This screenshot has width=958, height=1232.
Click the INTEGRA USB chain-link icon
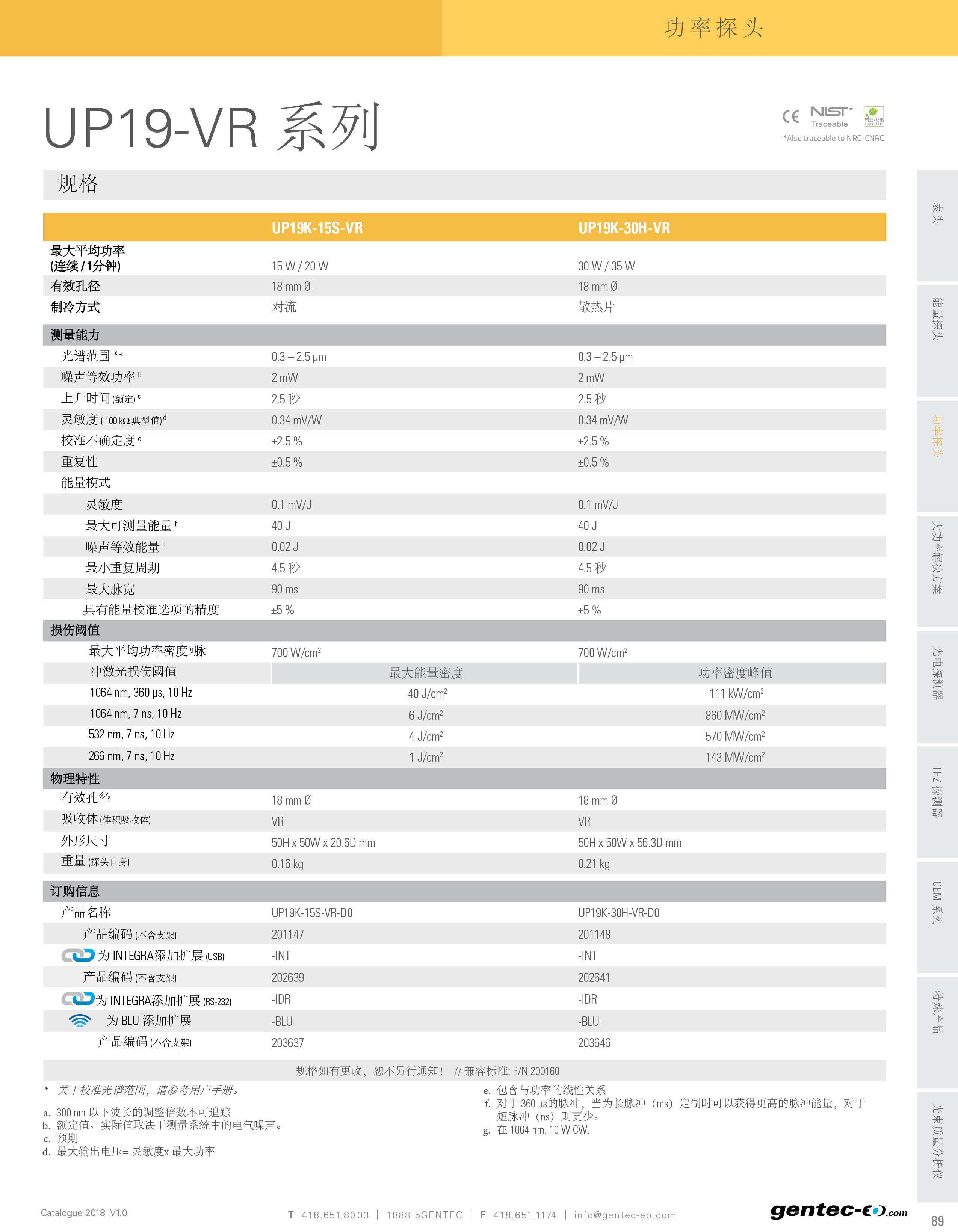coord(78,955)
